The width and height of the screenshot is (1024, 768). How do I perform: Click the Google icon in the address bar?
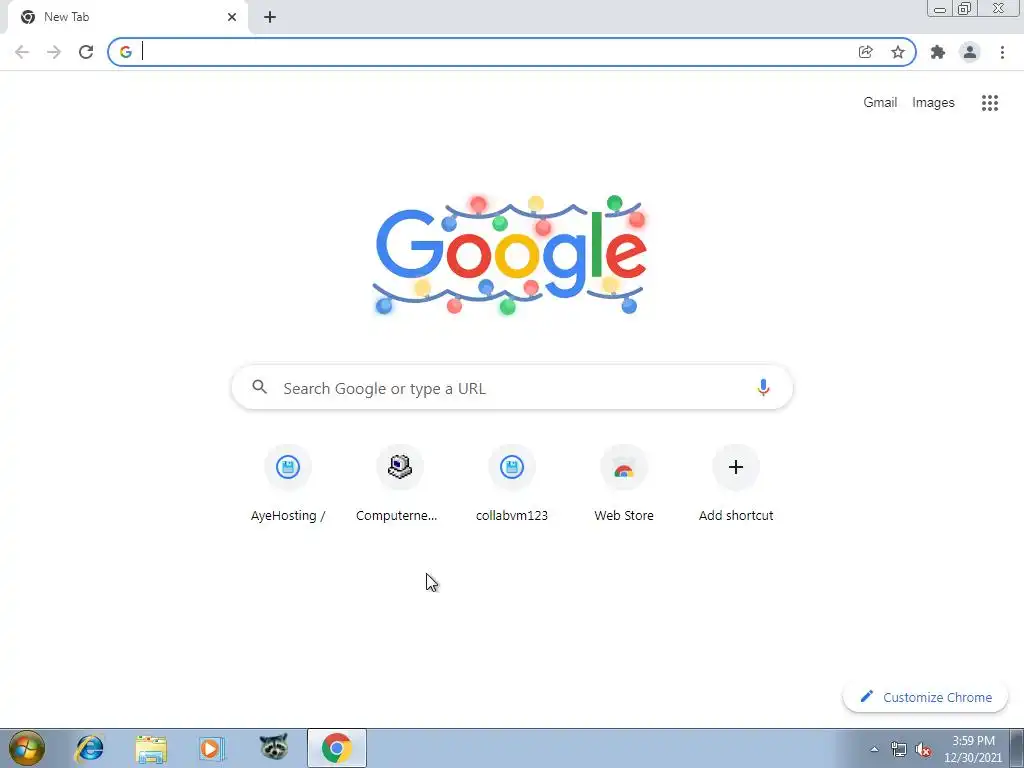coord(126,52)
